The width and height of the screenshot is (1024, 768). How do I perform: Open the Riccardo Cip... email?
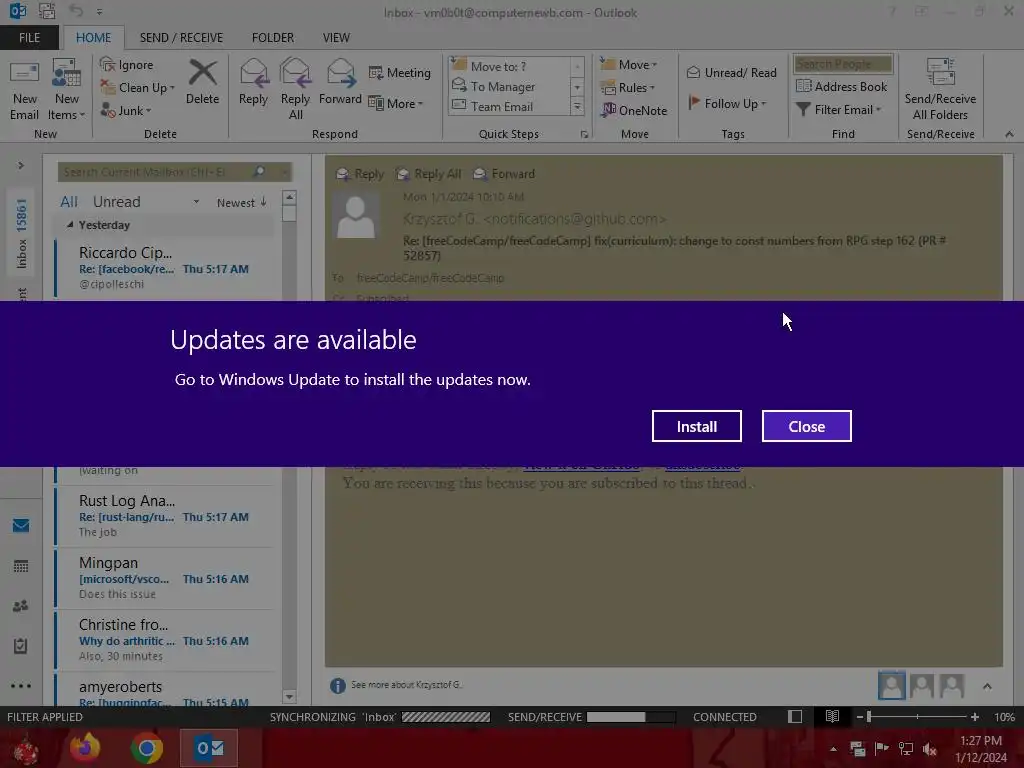[164, 267]
